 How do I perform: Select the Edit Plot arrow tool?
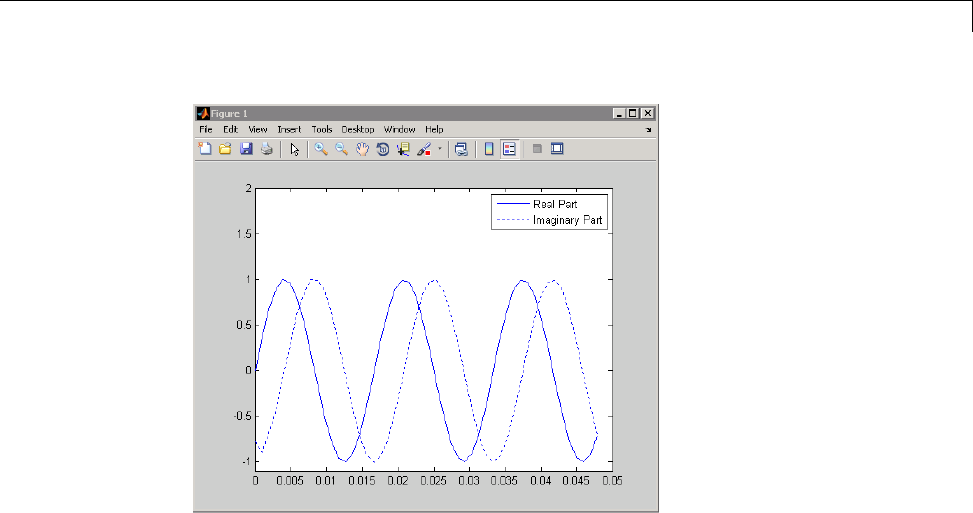coord(295,149)
